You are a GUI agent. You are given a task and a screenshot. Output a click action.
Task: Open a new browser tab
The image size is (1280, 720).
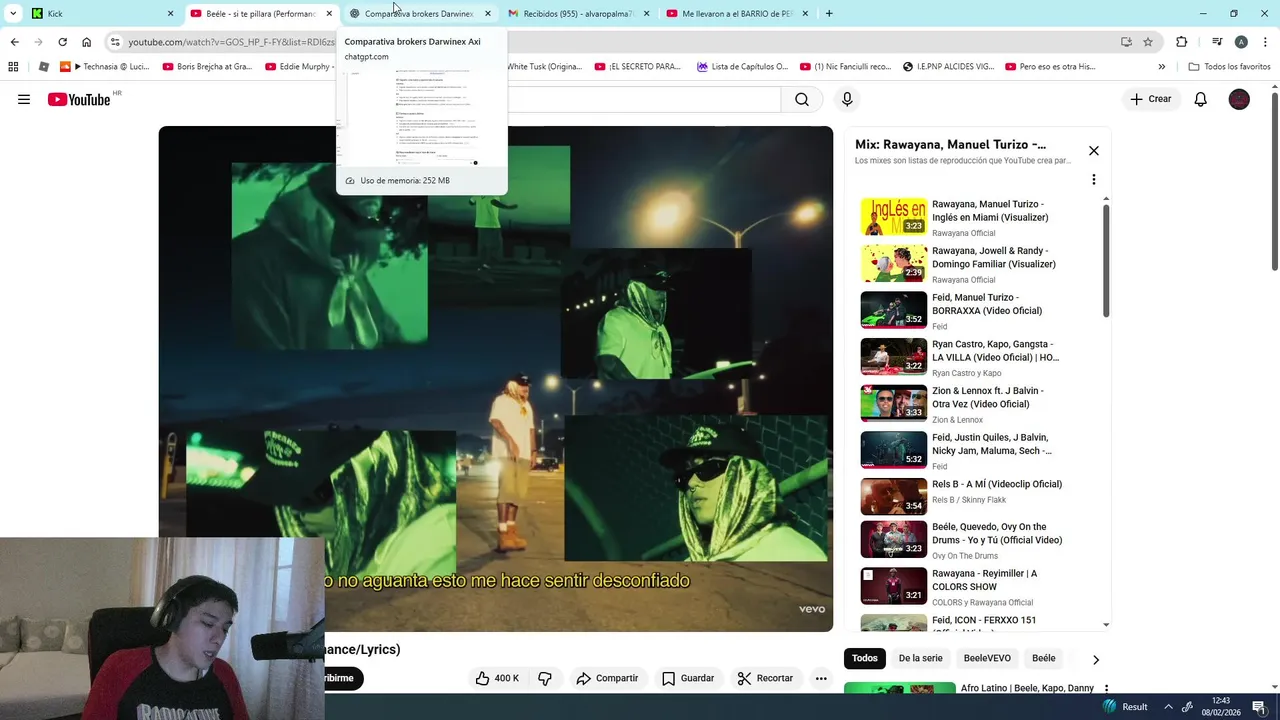tap(829, 13)
